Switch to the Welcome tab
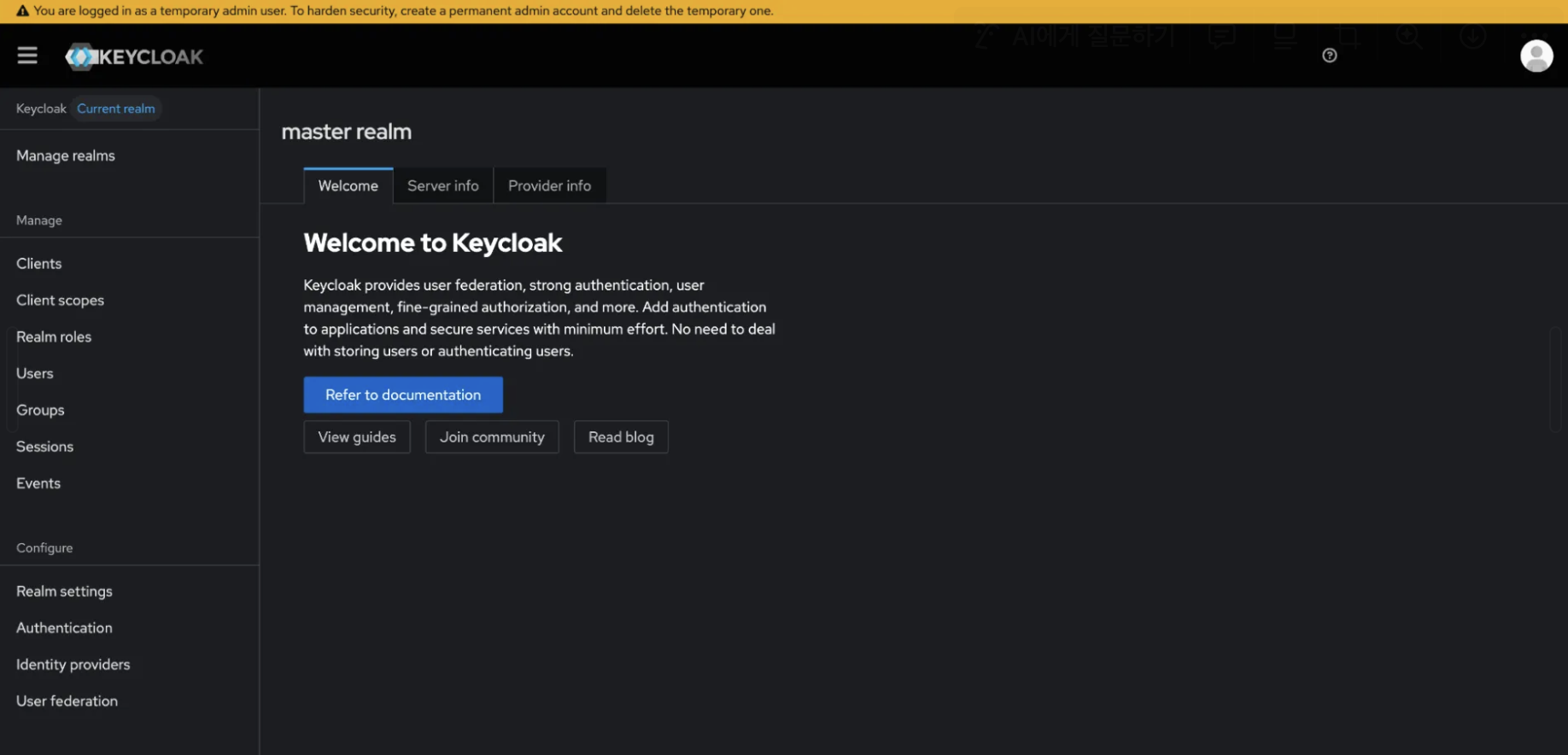This screenshot has width=1568, height=755. tap(348, 185)
